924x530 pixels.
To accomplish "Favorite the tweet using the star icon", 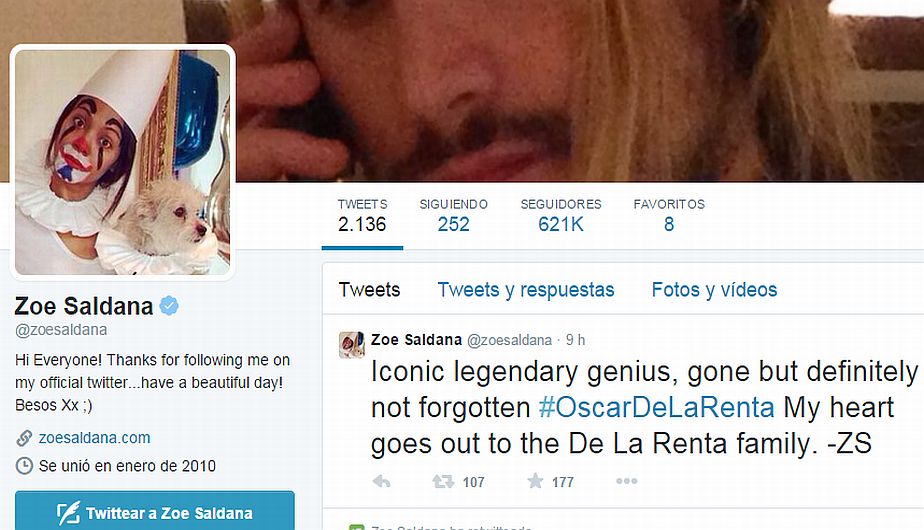I will pos(535,481).
